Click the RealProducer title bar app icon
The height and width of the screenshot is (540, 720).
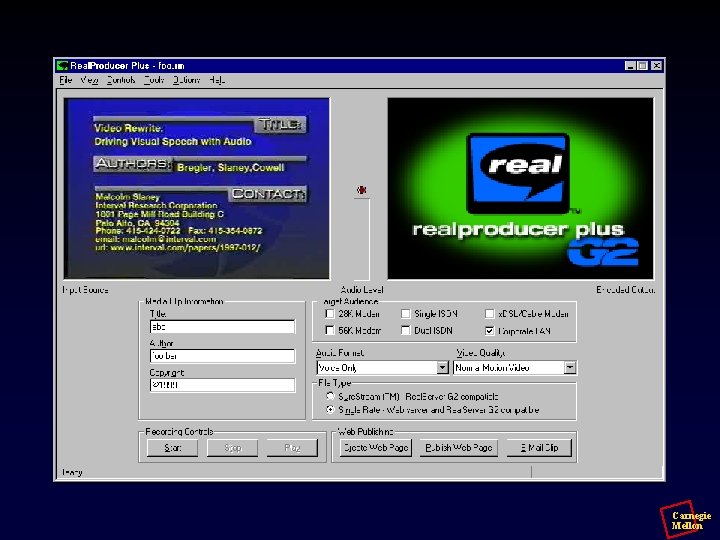(62, 66)
